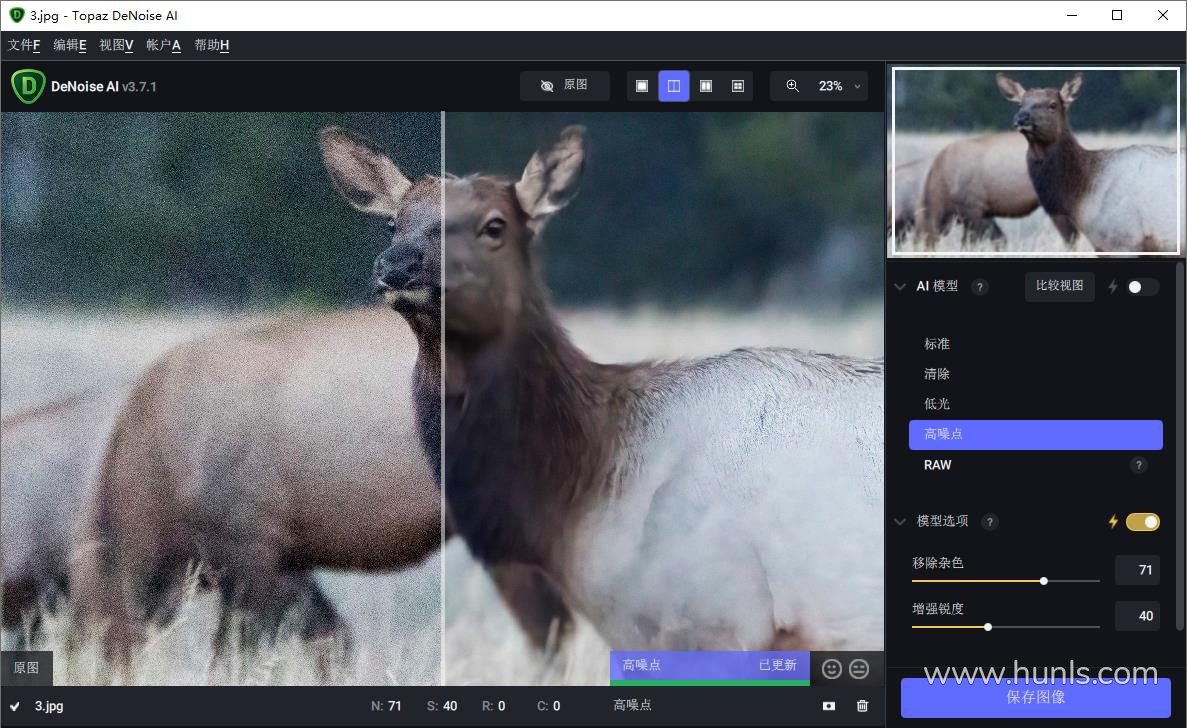This screenshot has width=1187, height=728.
Task: Collapse the AI 模型 section
Action: point(900,287)
